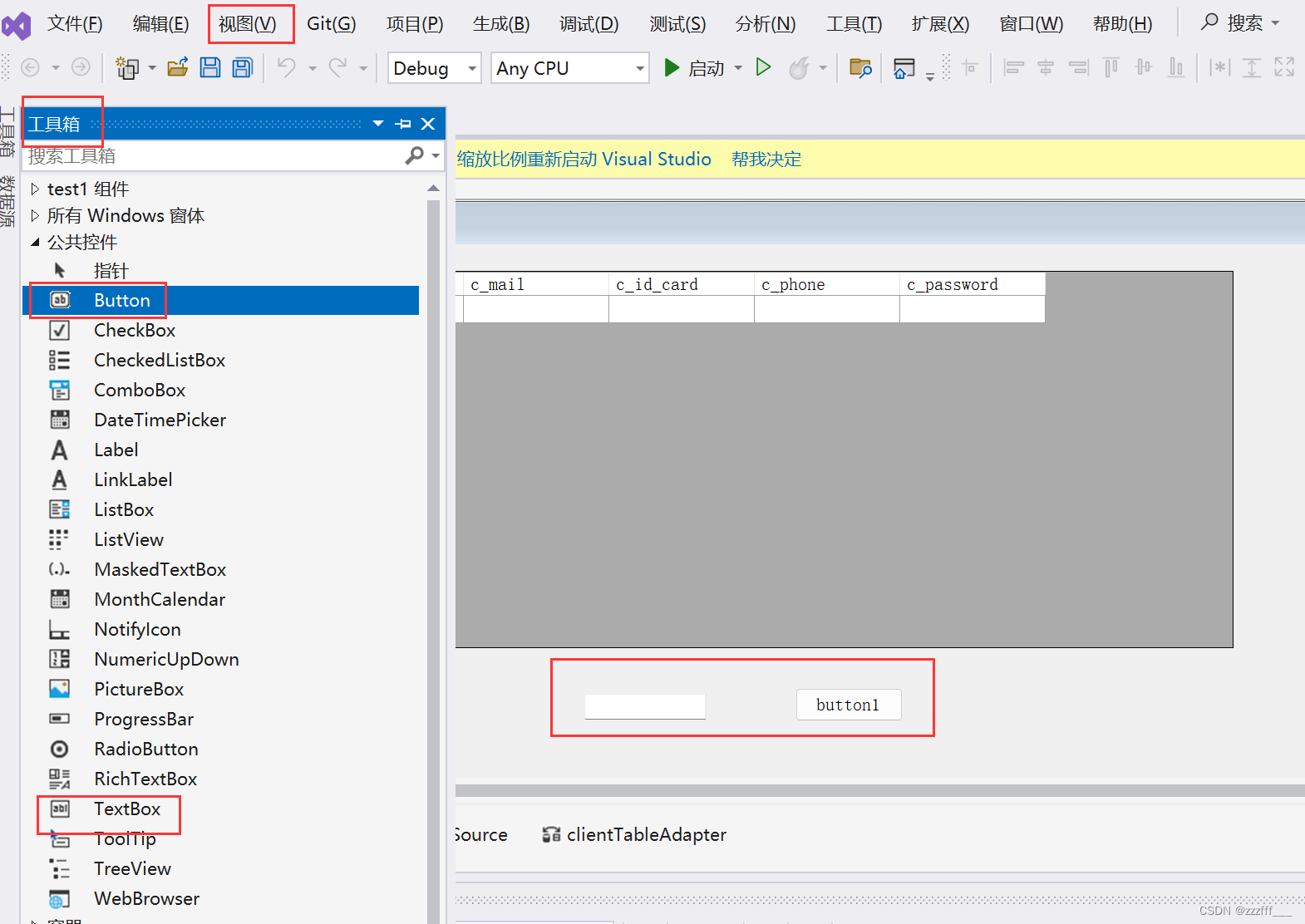This screenshot has width=1305, height=924.
Task: Click the Make Same Width icon
Action: click(1219, 67)
